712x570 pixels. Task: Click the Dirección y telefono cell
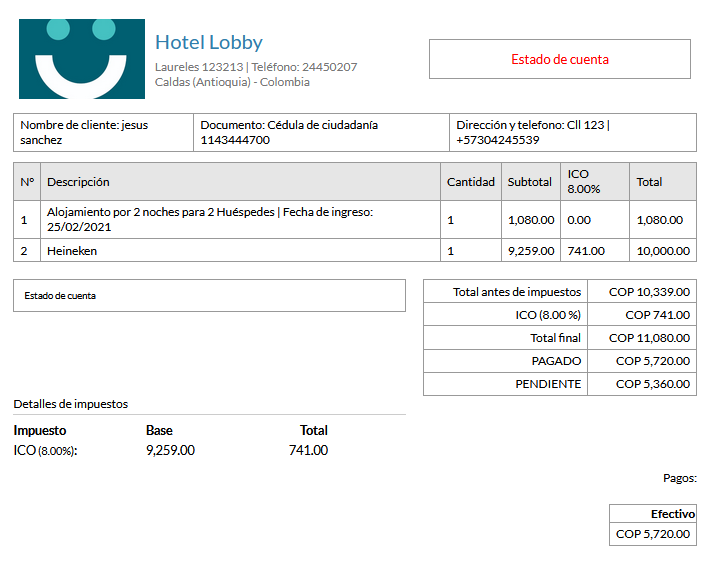pos(573,133)
